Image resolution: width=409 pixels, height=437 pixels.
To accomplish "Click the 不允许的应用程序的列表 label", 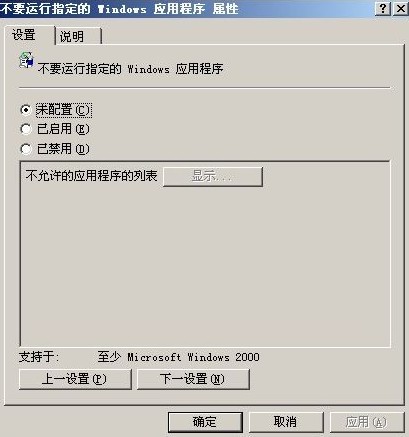I will [x=91, y=176].
